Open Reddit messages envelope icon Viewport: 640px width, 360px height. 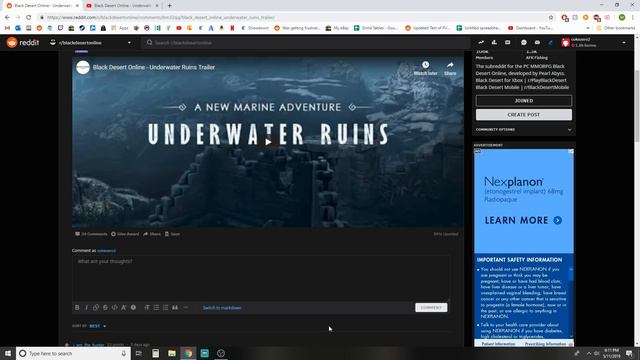click(x=537, y=42)
